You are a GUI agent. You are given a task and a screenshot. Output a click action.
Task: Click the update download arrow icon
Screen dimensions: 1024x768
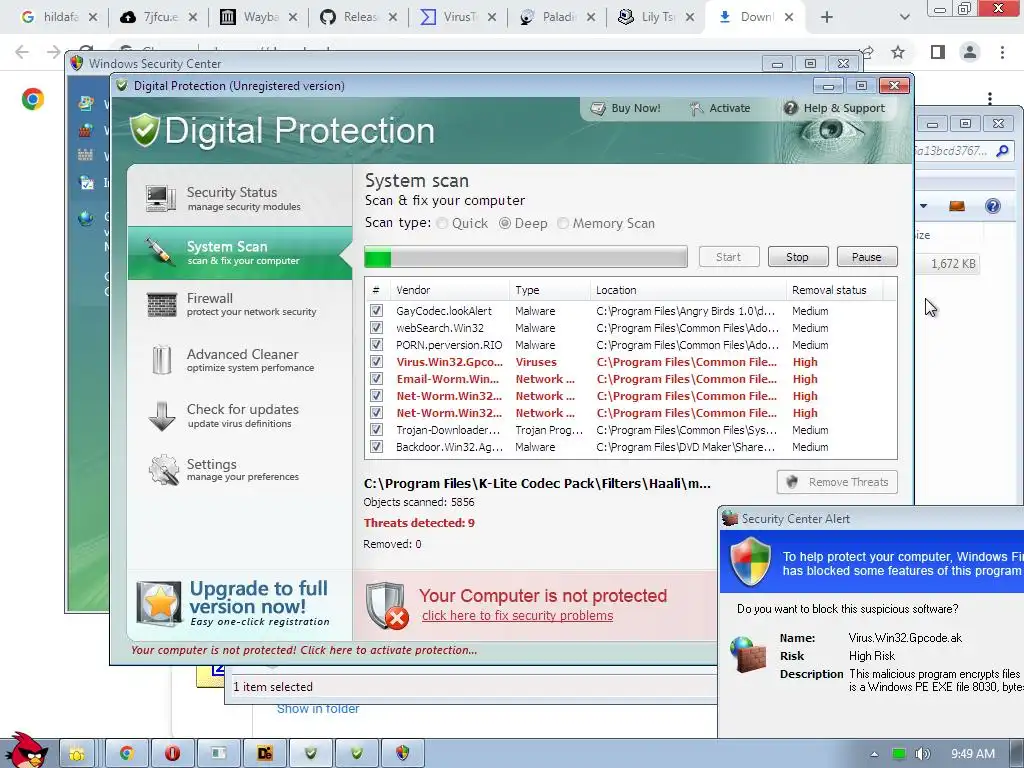tap(161, 416)
